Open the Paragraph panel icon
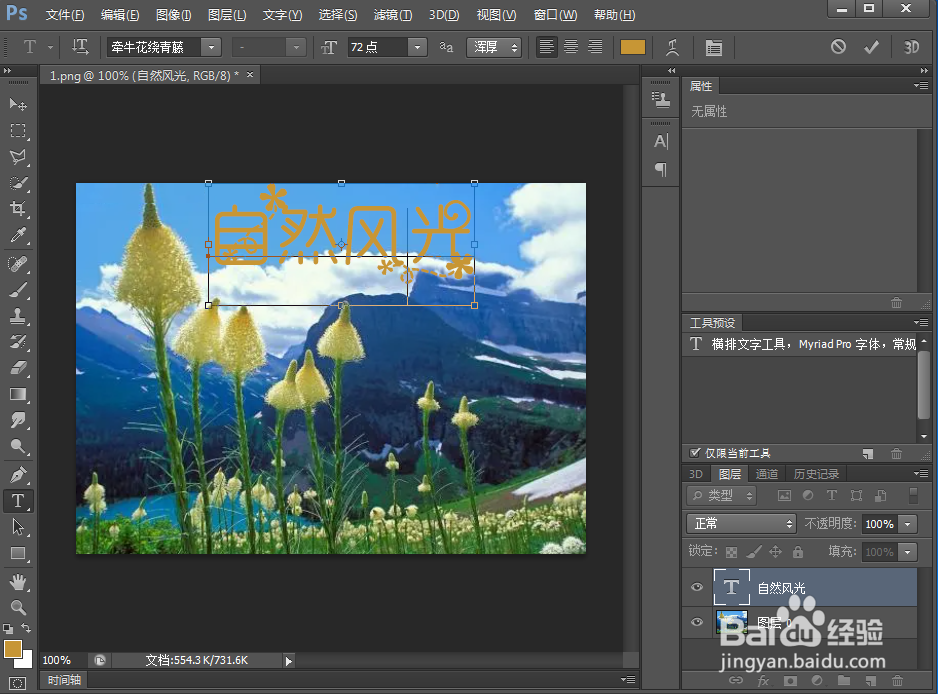The height and width of the screenshot is (694, 938). (660, 169)
